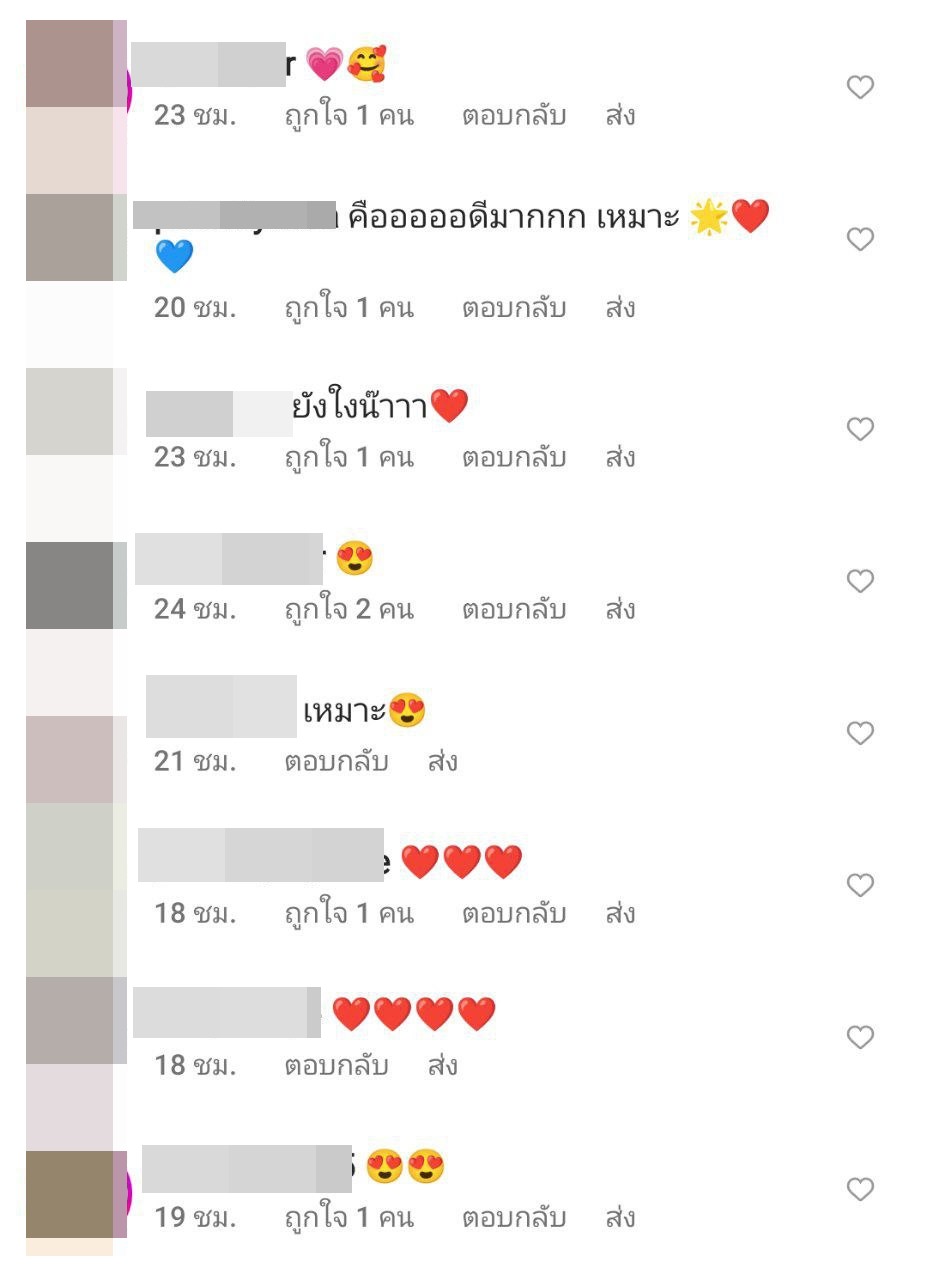
Task: Tap heart icon on คืออออออดีมากกก comment
Action: [x=860, y=239]
